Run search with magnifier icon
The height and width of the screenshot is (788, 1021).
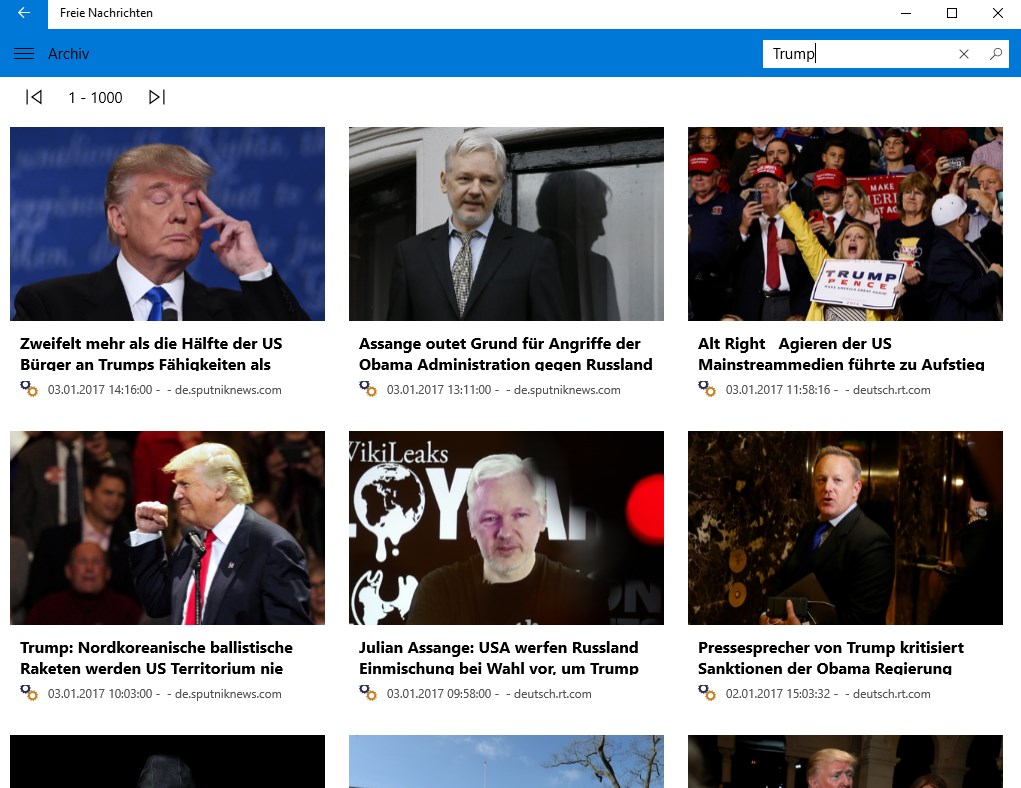(996, 54)
